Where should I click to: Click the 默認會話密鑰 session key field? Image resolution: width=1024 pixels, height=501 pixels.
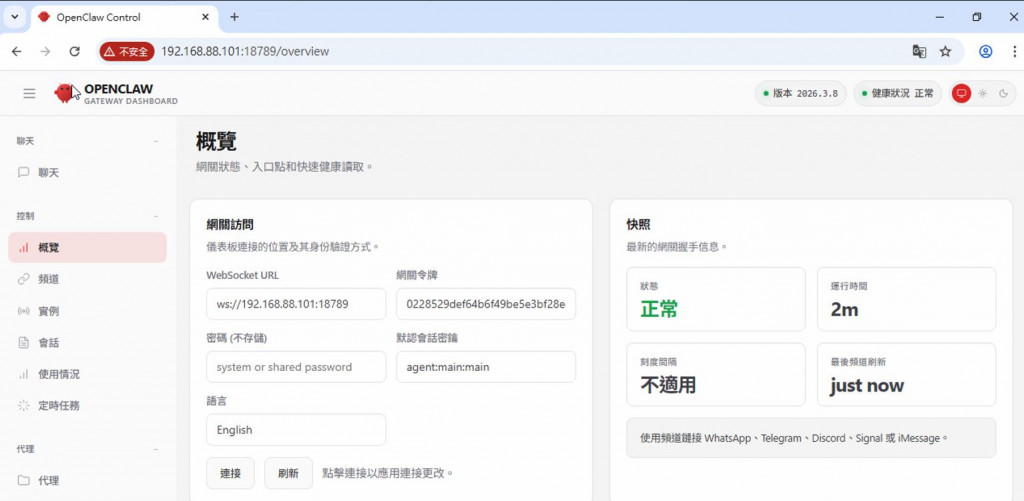[486, 366]
